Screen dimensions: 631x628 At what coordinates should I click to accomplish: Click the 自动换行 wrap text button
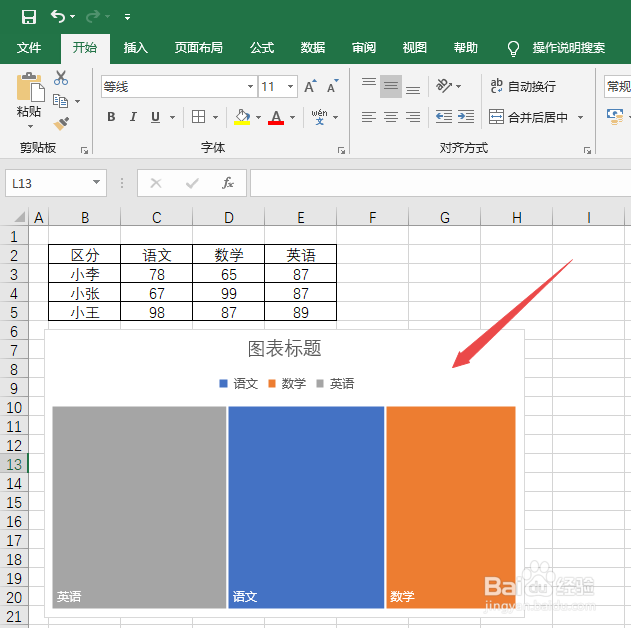pyautogui.click(x=523, y=86)
